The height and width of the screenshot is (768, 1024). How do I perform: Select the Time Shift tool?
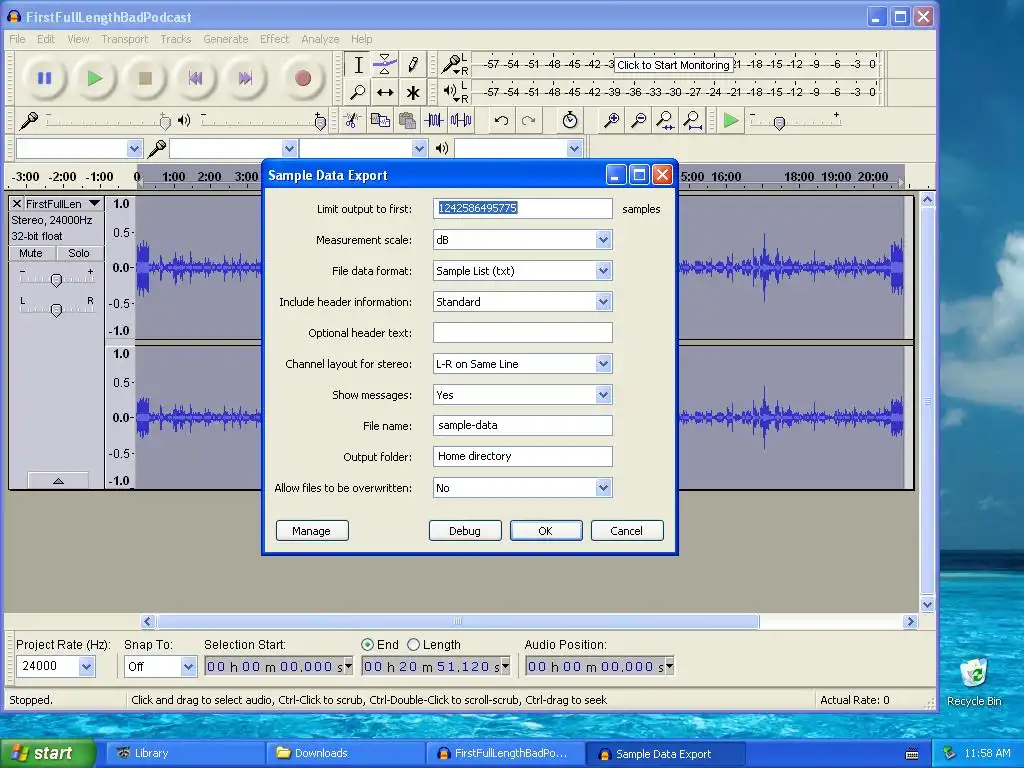click(x=385, y=92)
